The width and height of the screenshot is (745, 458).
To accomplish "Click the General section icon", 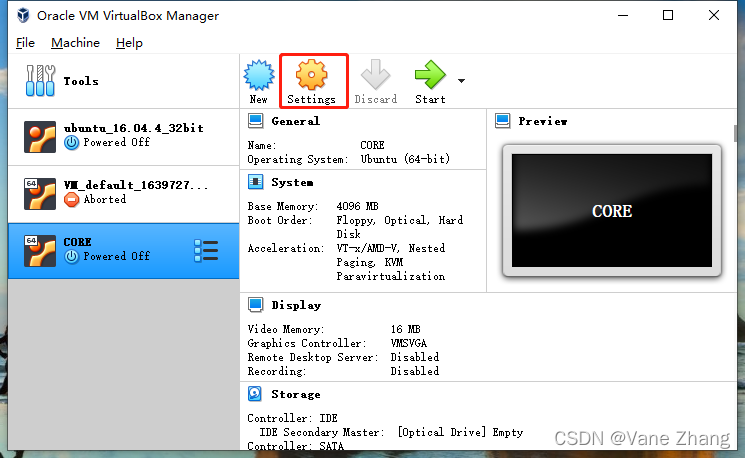I will (256, 121).
